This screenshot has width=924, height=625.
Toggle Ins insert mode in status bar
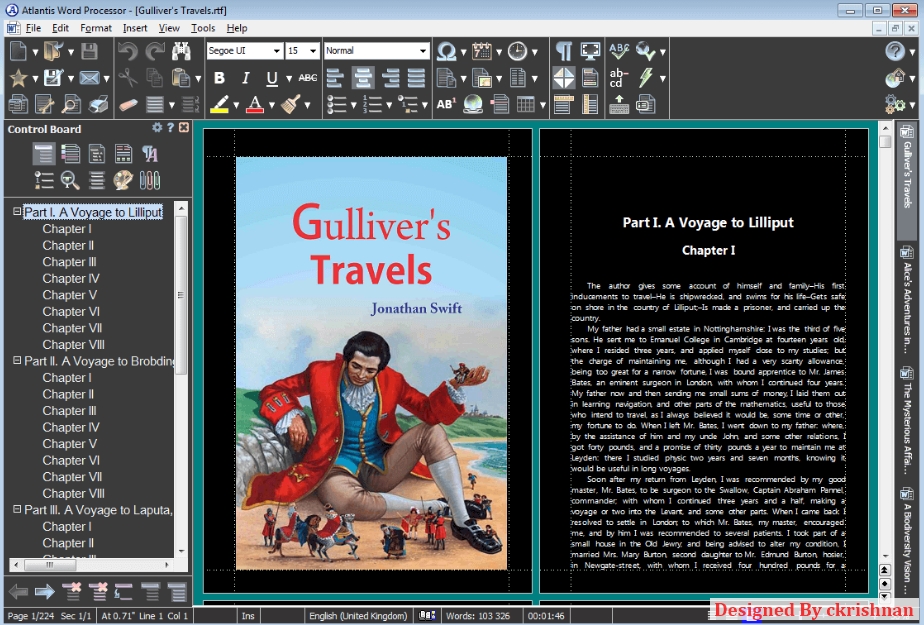248,616
